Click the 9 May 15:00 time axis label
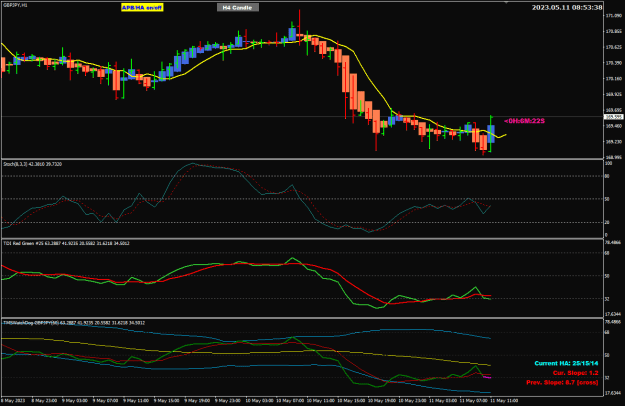 167,400
